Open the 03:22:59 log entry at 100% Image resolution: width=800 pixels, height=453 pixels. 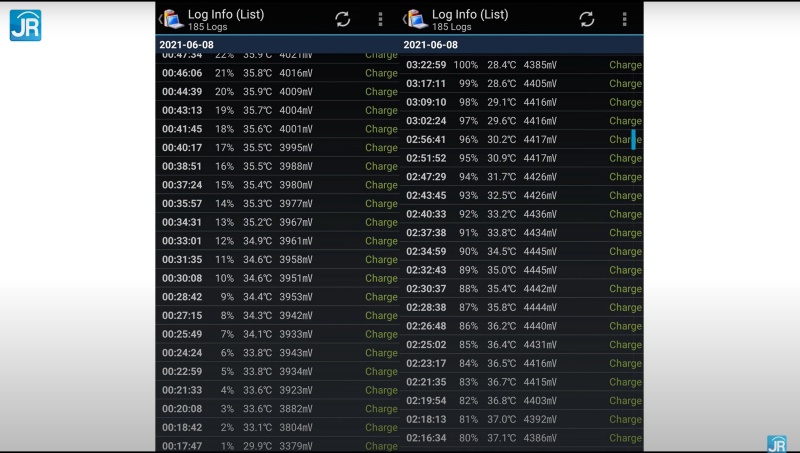pos(522,65)
